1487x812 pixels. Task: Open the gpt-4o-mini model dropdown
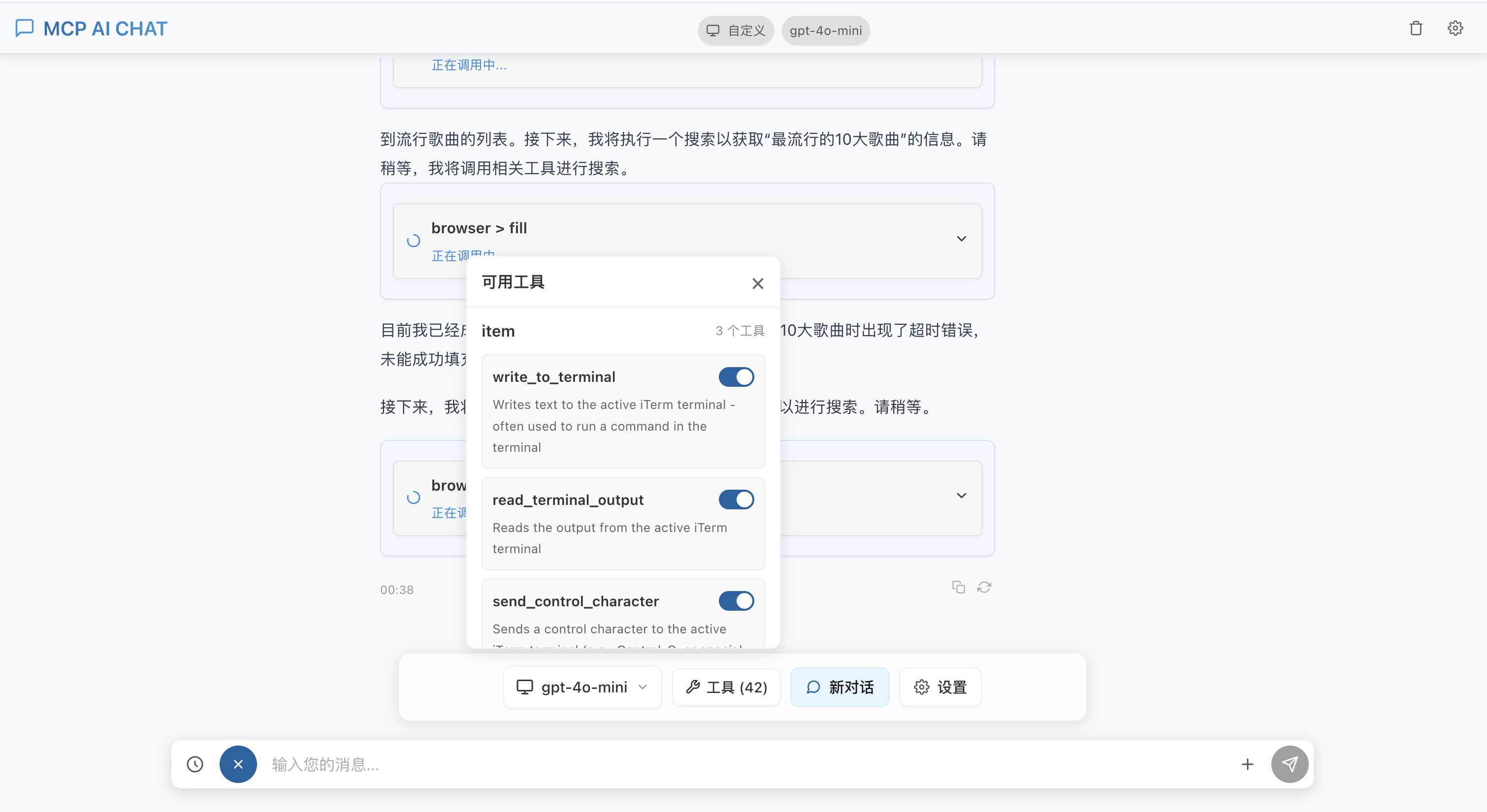click(x=582, y=687)
